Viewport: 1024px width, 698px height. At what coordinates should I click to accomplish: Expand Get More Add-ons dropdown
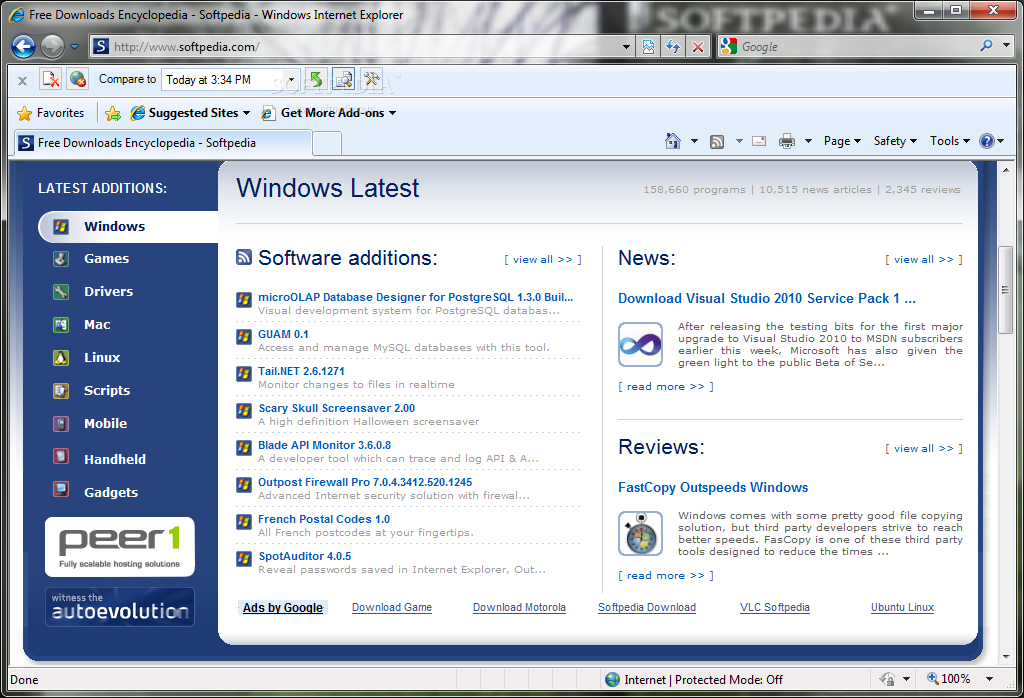point(392,113)
